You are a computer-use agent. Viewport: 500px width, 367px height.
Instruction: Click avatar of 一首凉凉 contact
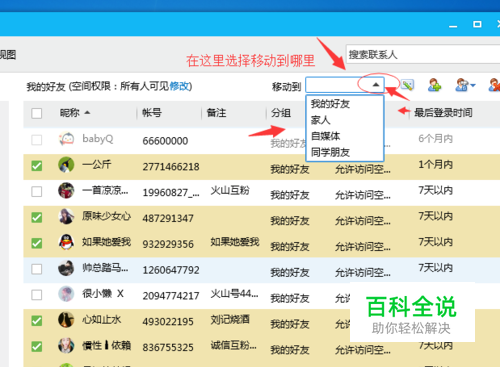(66, 190)
